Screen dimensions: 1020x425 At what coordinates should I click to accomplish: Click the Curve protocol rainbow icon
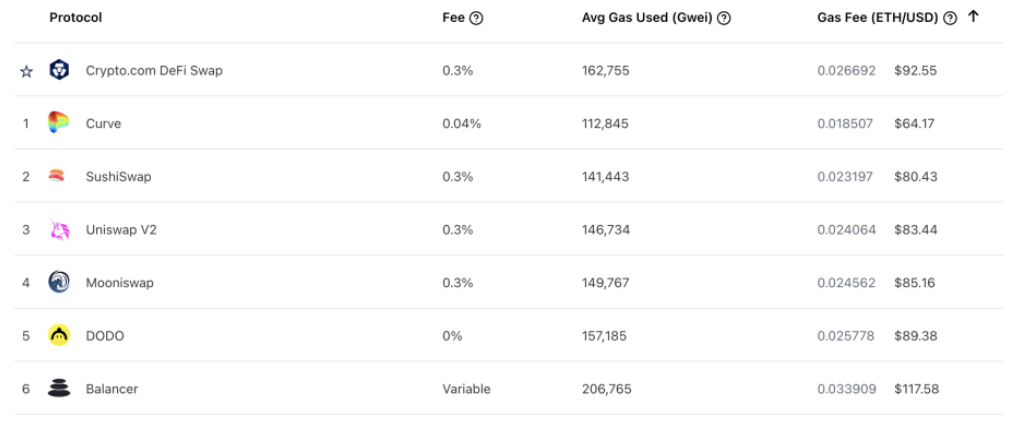click(59, 124)
